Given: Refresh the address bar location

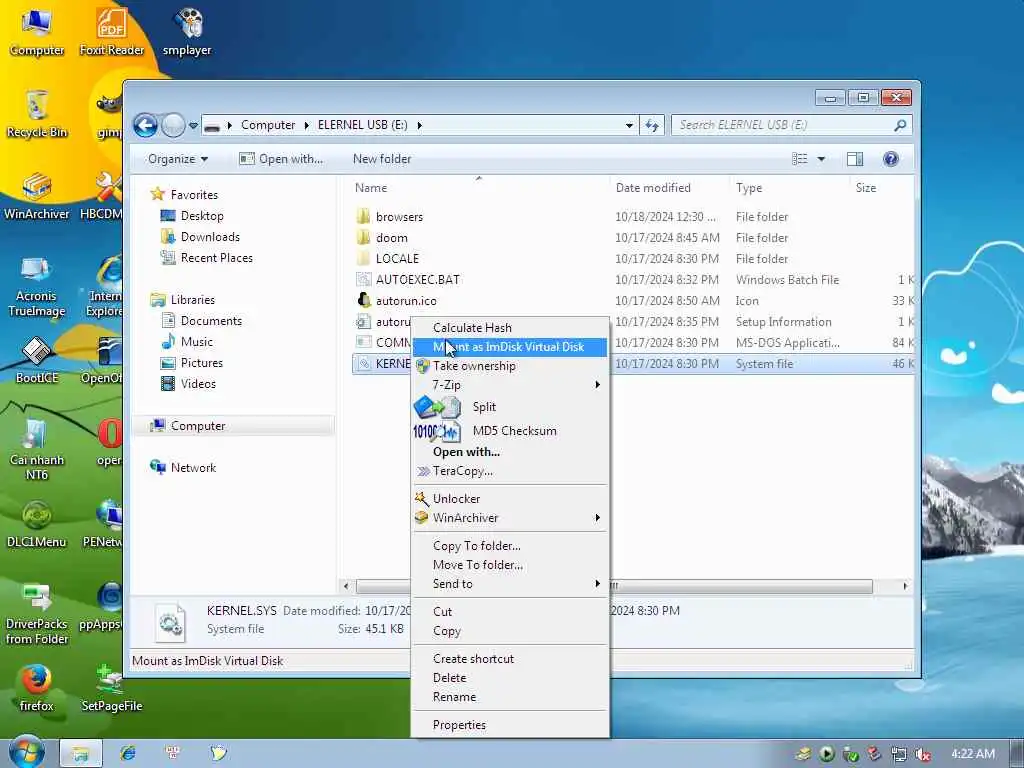Looking at the screenshot, I should click(652, 125).
